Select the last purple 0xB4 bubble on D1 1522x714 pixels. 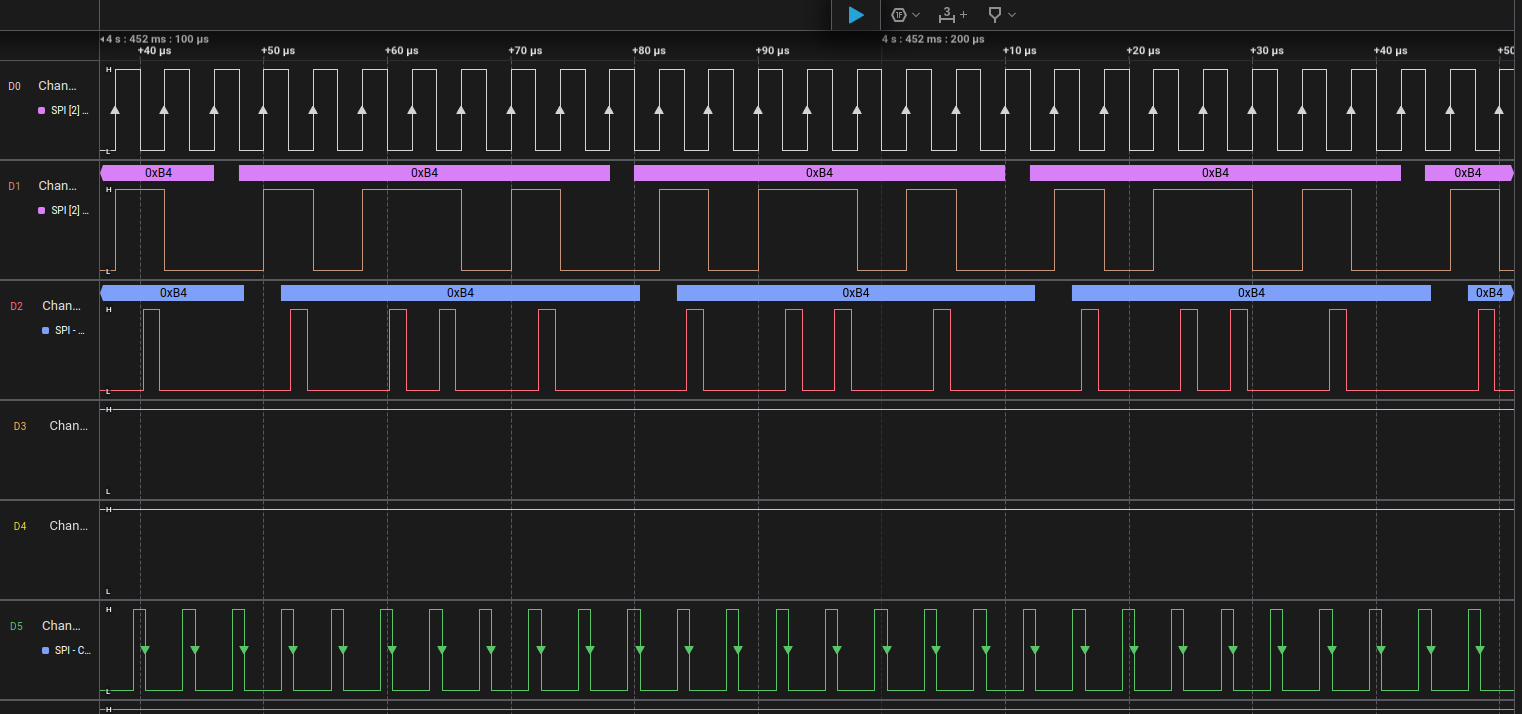[1469, 173]
